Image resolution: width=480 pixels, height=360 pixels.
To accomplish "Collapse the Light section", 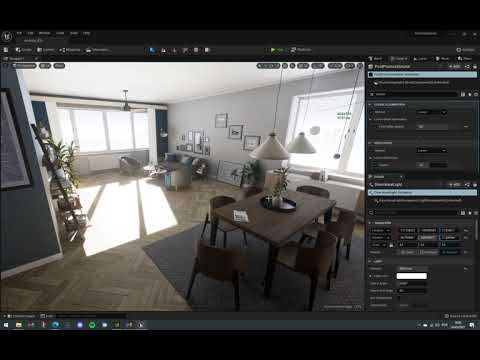I will click(x=370, y=261).
